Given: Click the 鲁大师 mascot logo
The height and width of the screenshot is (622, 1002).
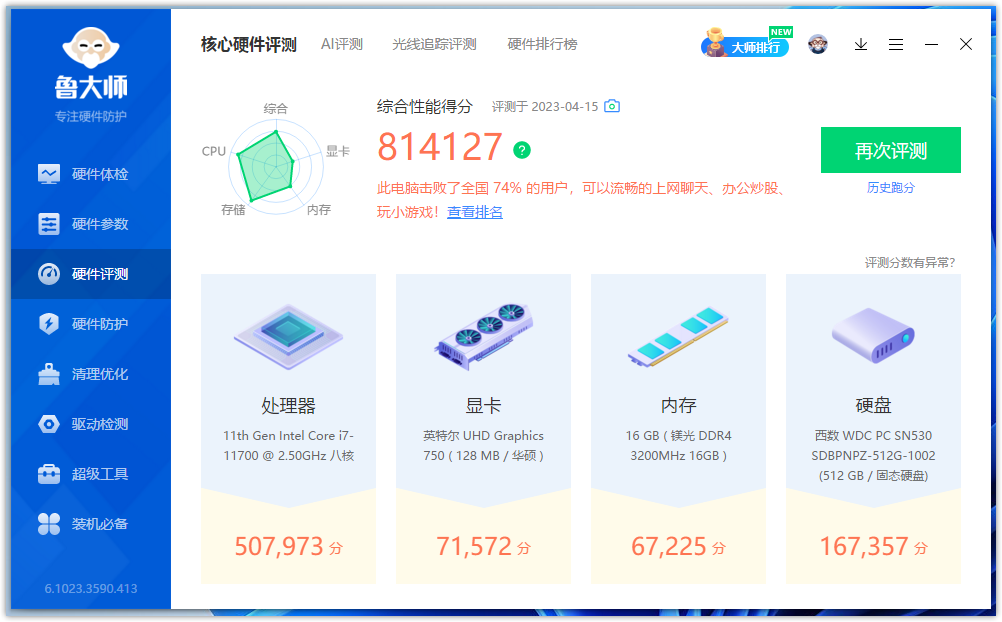Looking at the screenshot, I should click(x=91, y=47).
